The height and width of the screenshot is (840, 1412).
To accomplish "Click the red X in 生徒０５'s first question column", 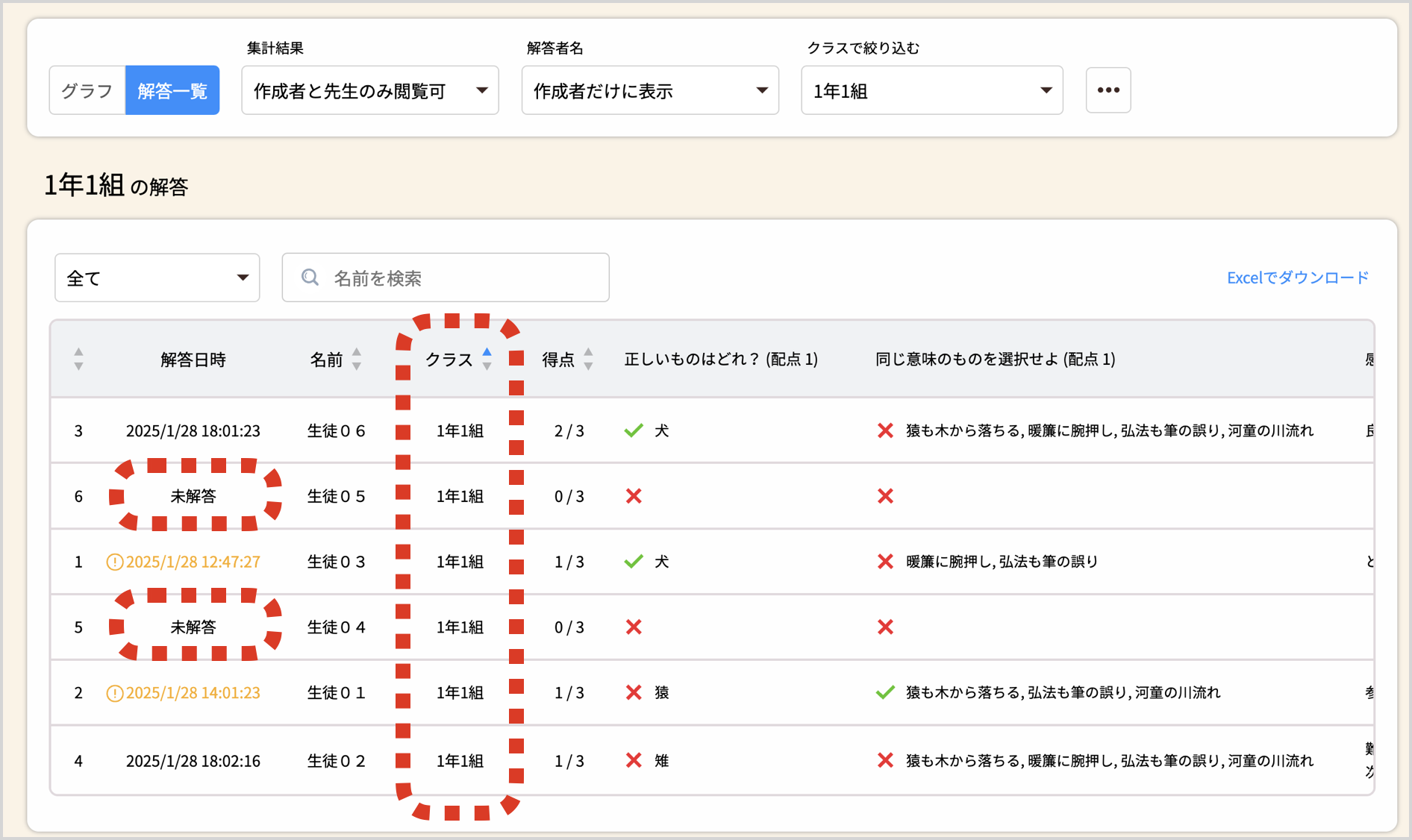I will pos(634,496).
